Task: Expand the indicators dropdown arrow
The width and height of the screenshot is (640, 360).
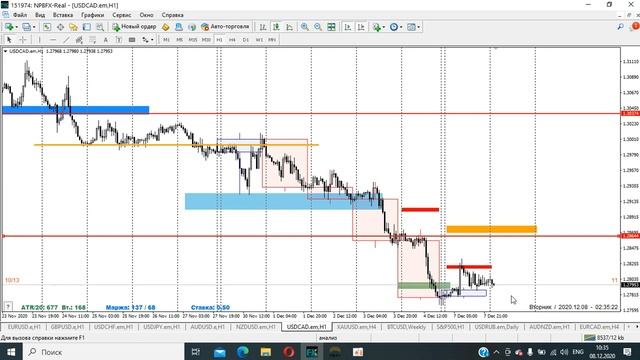Action: coord(384,27)
